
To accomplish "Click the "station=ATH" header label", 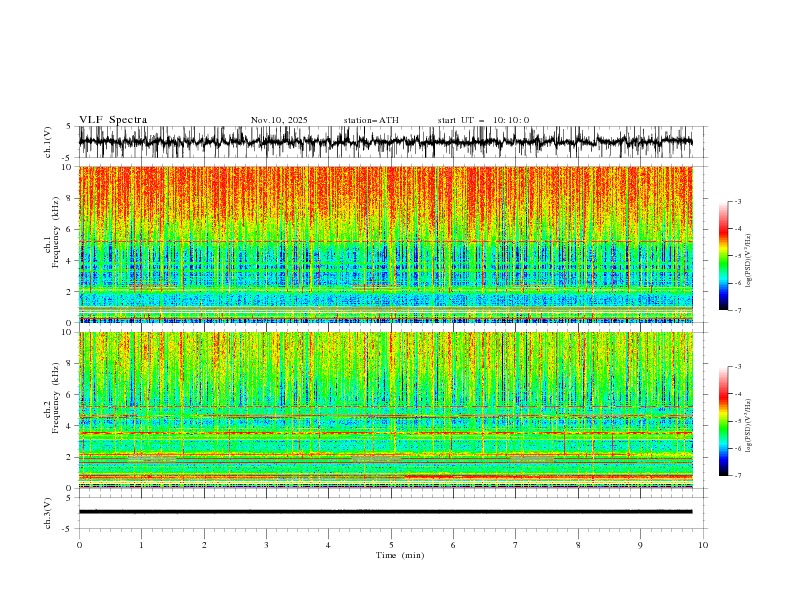I will (371, 120).
